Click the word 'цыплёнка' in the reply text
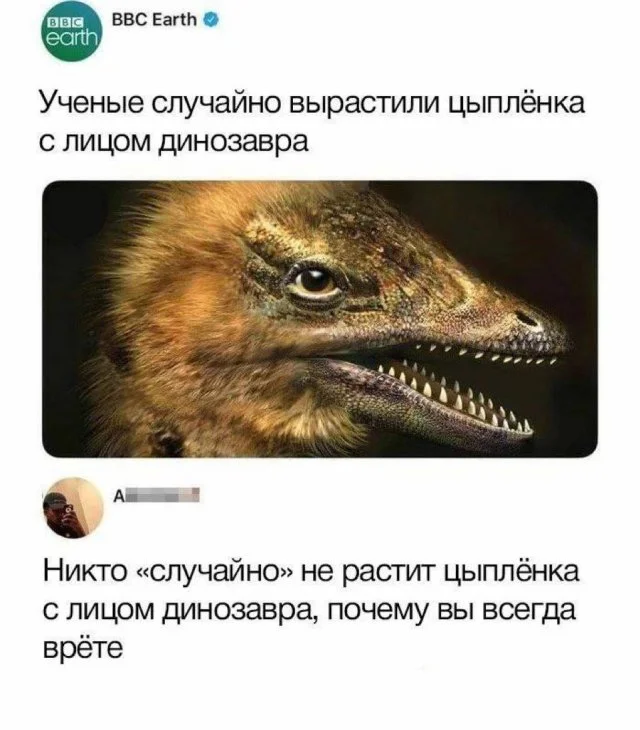The height and width of the screenshot is (730, 640). pyautogui.click(x=512, y=573)
